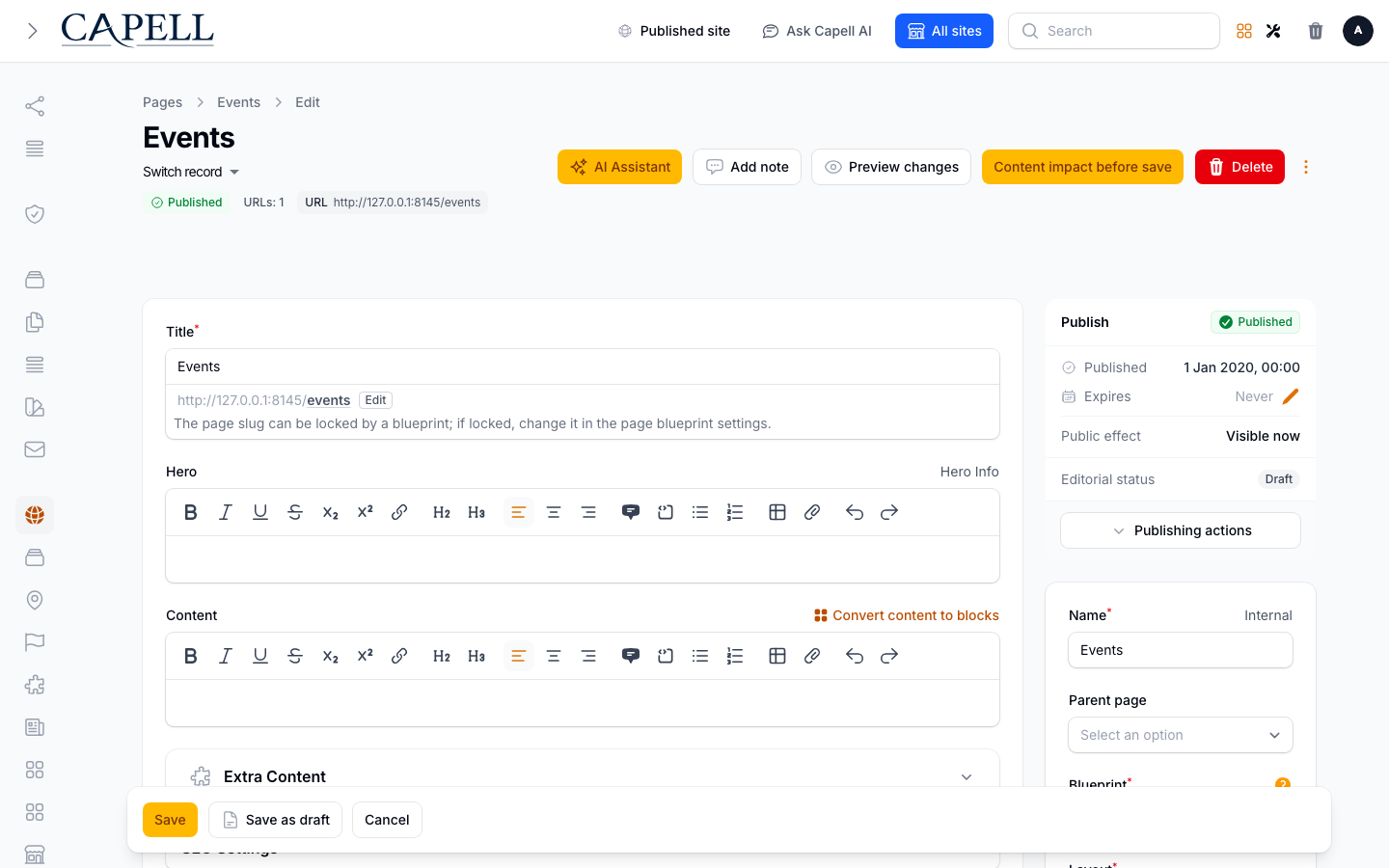
Task: Delete this Events page
Action: click(1239, 167)
